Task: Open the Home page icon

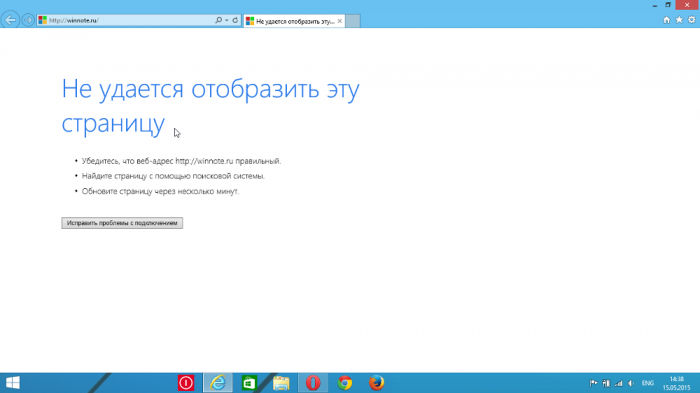Action: point(667,20)
